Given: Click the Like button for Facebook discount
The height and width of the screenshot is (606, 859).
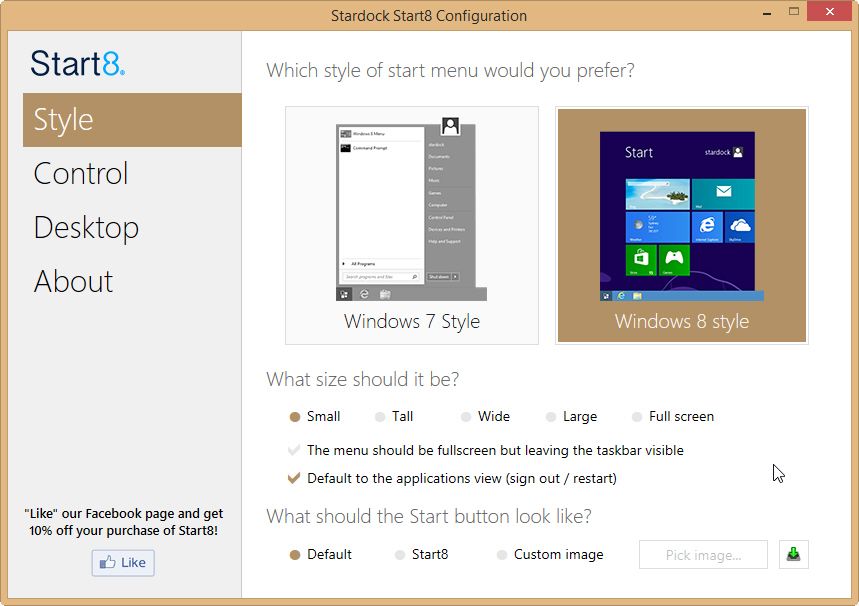Looking at the screenshot, I should click(122, 562).
